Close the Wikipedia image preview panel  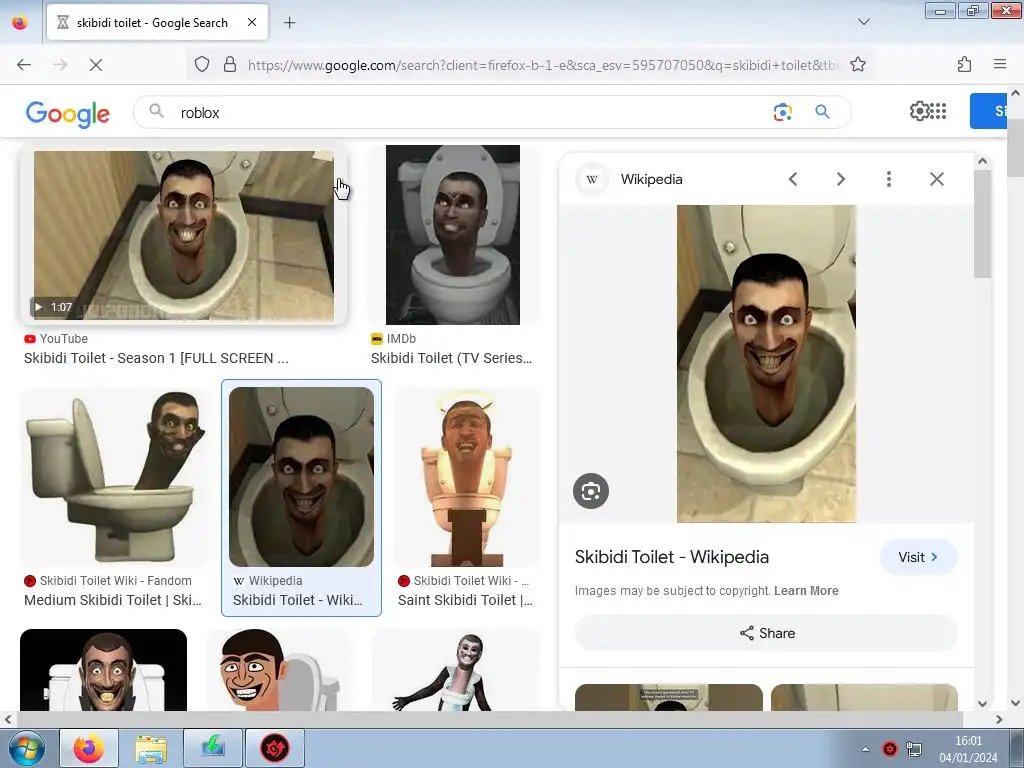click(937, 179)
